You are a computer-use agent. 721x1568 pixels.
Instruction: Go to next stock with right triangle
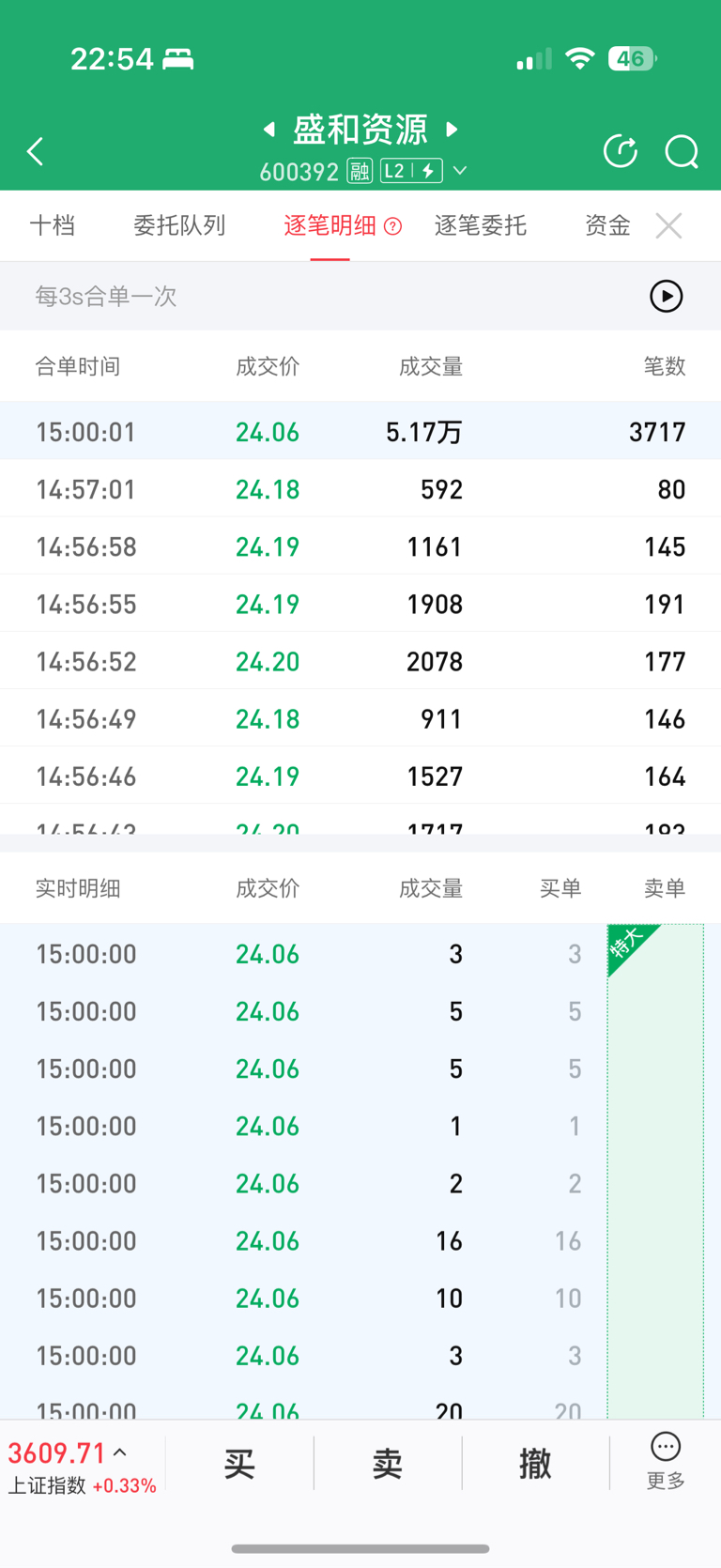[x=452, y=129]
